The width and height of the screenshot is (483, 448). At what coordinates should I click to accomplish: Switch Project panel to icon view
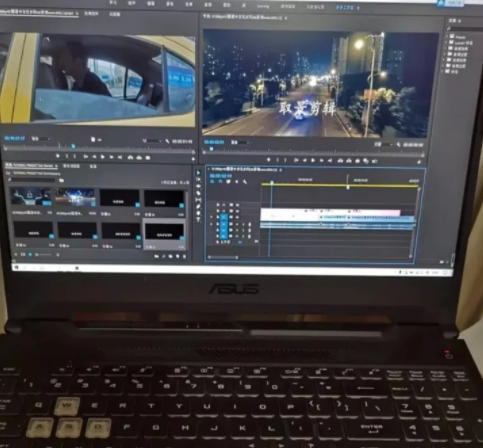point(30,255)
